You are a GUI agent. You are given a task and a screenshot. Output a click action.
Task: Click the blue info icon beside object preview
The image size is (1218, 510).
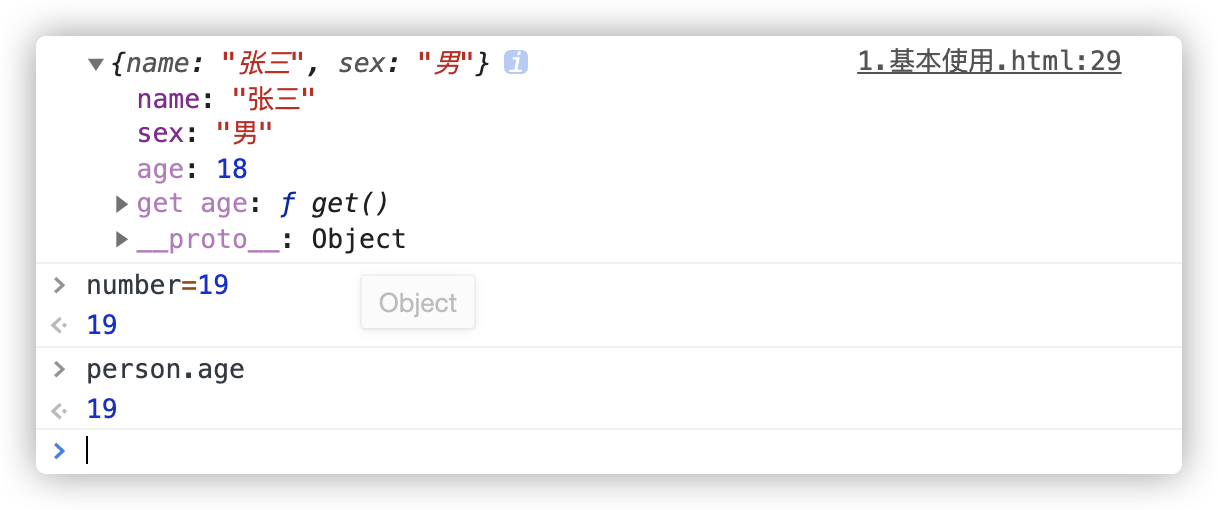516,62
